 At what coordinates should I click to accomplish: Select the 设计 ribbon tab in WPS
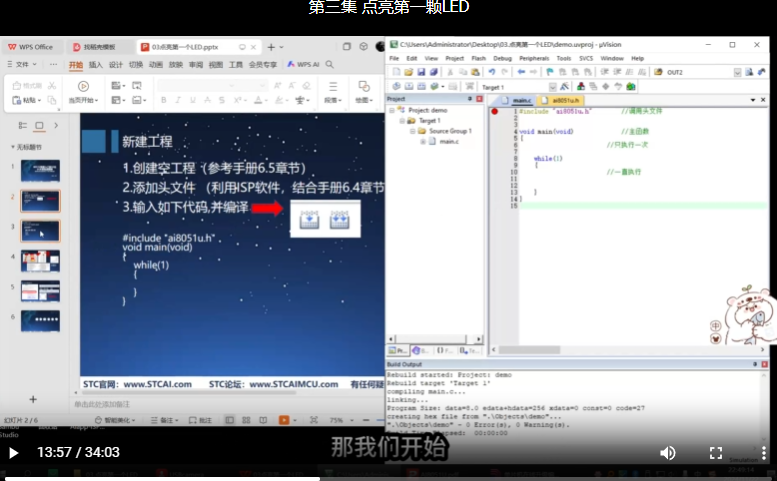[x=115, y=64]
